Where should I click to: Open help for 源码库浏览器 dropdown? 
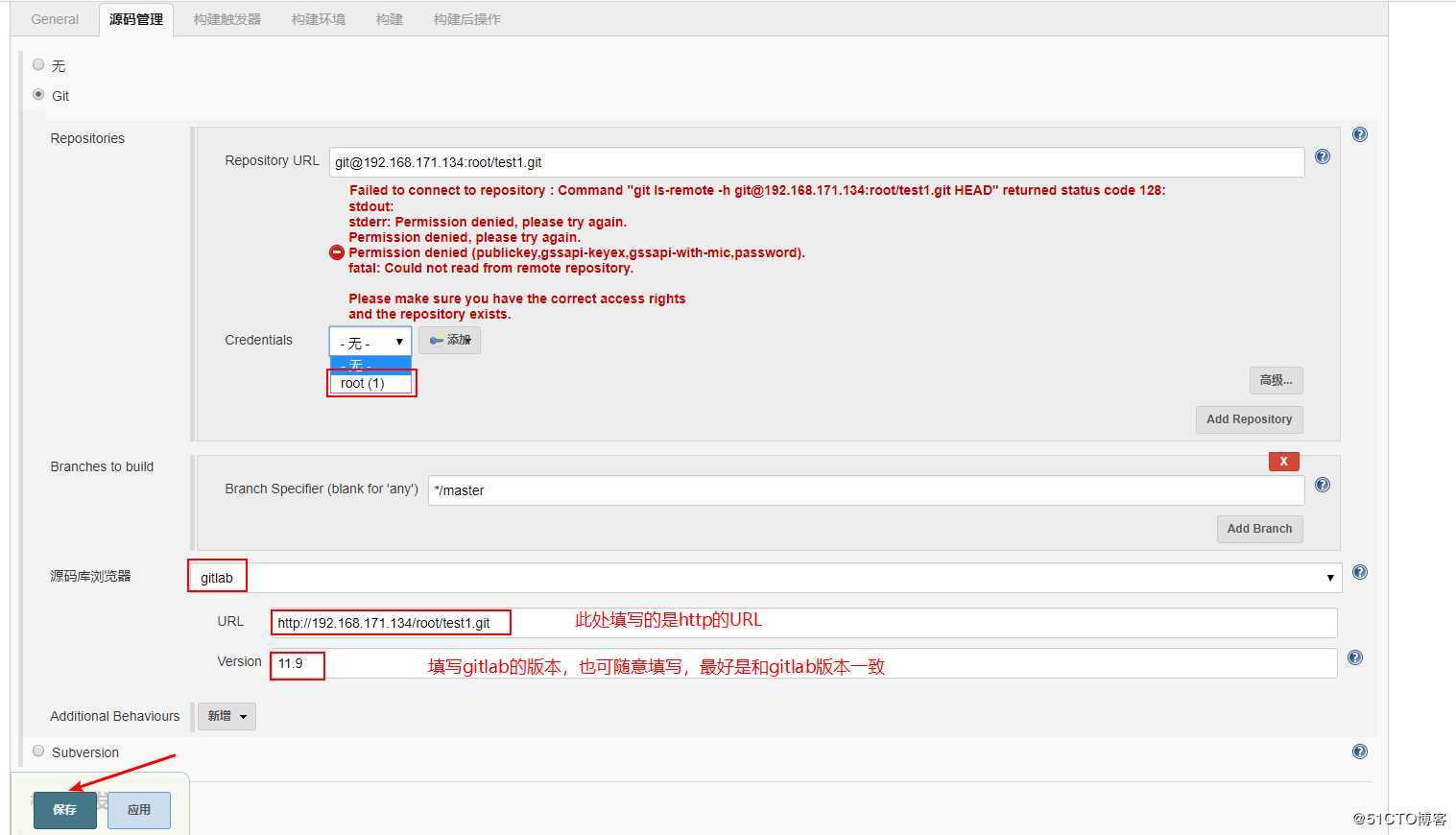point(1359,572)
